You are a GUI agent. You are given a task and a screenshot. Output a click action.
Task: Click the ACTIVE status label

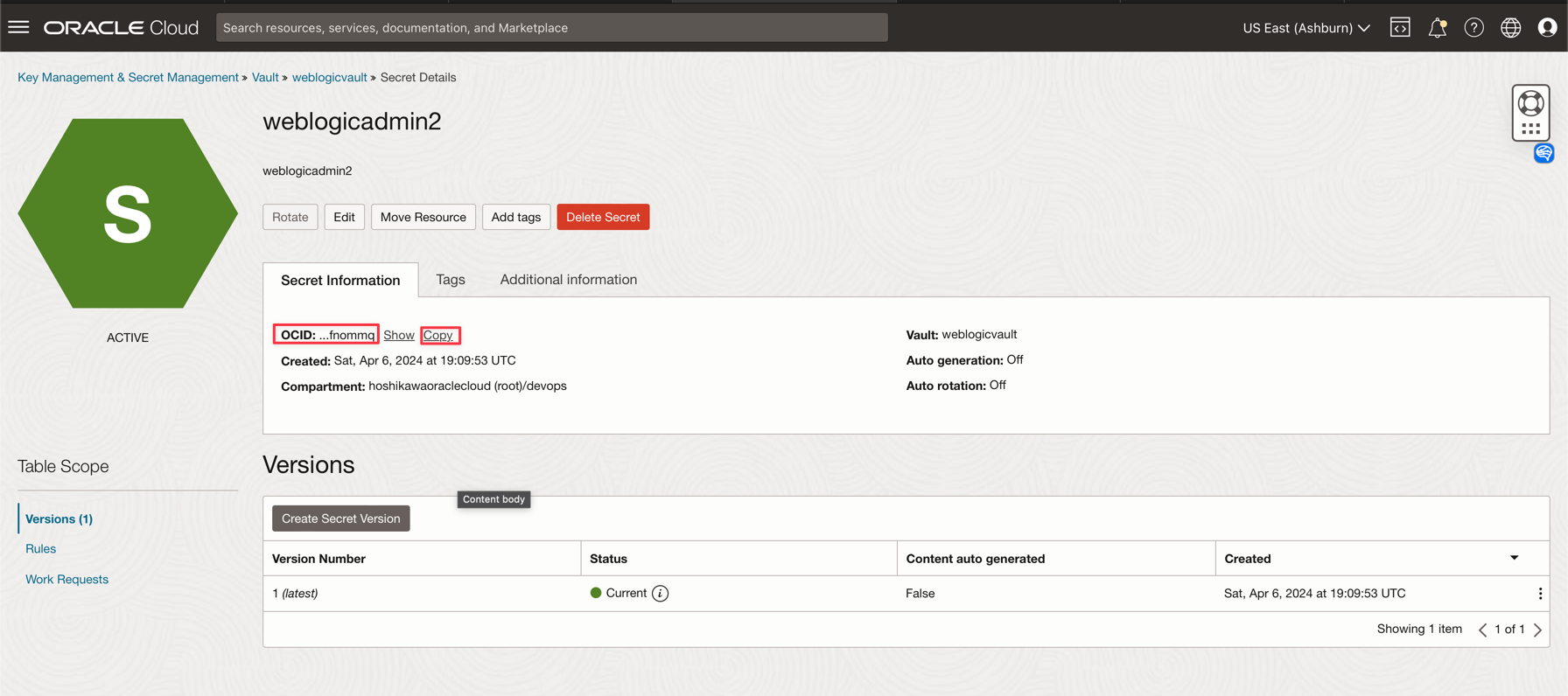[x=128, y=338]
